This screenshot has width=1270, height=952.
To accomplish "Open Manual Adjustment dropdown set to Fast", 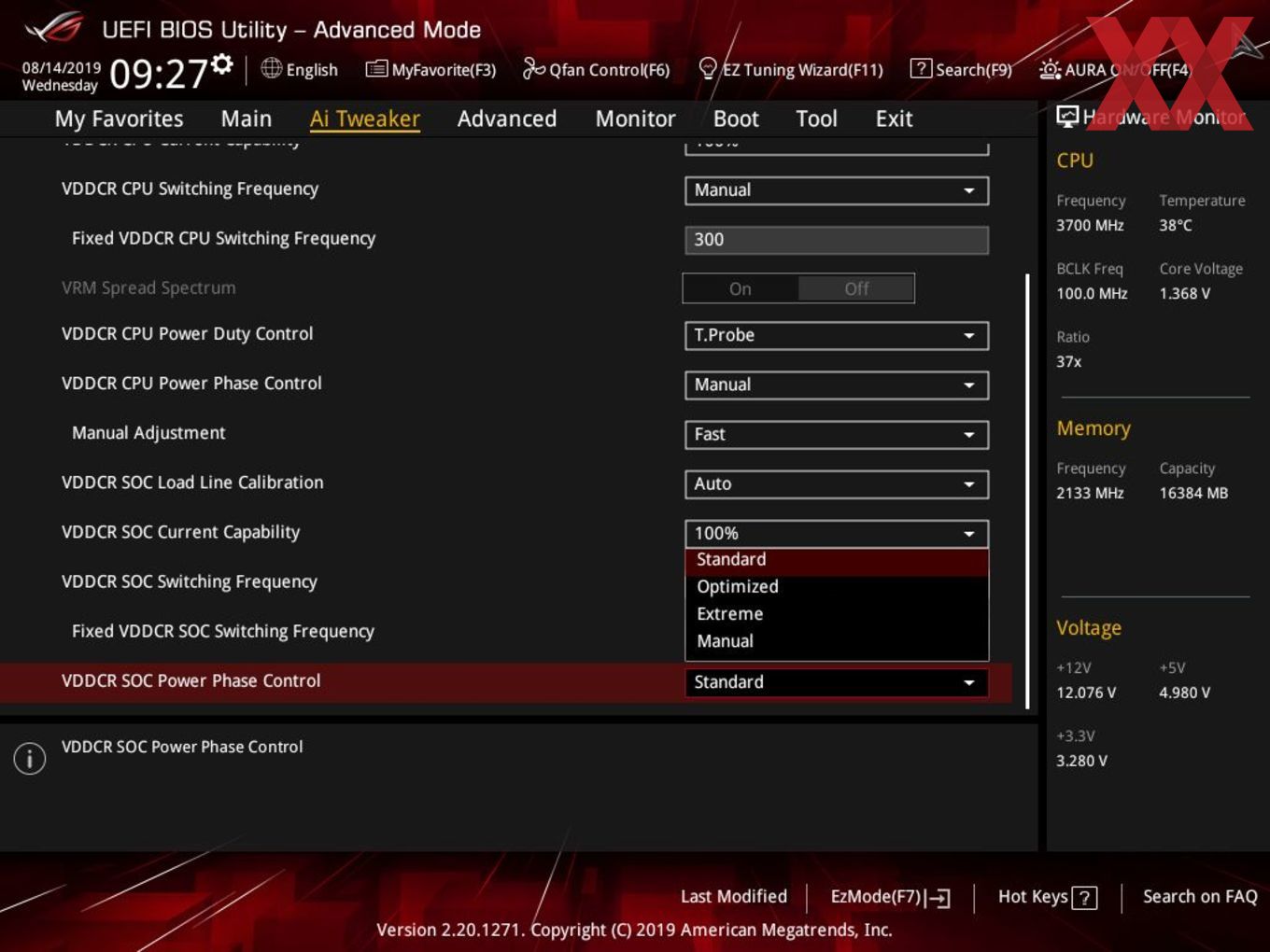I will (x=837, y=434).
